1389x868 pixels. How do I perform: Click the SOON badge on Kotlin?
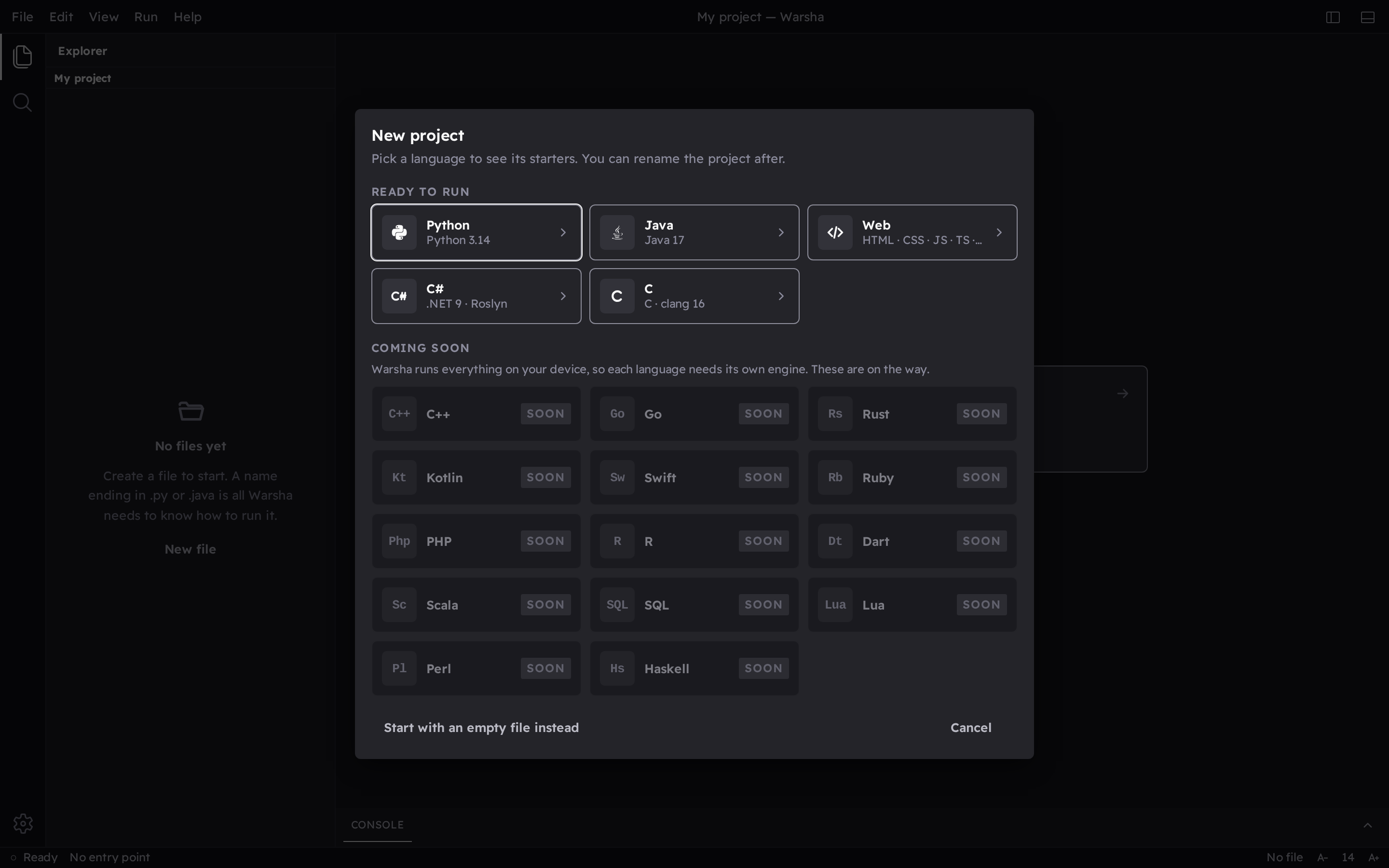click(x=545, y=477)
